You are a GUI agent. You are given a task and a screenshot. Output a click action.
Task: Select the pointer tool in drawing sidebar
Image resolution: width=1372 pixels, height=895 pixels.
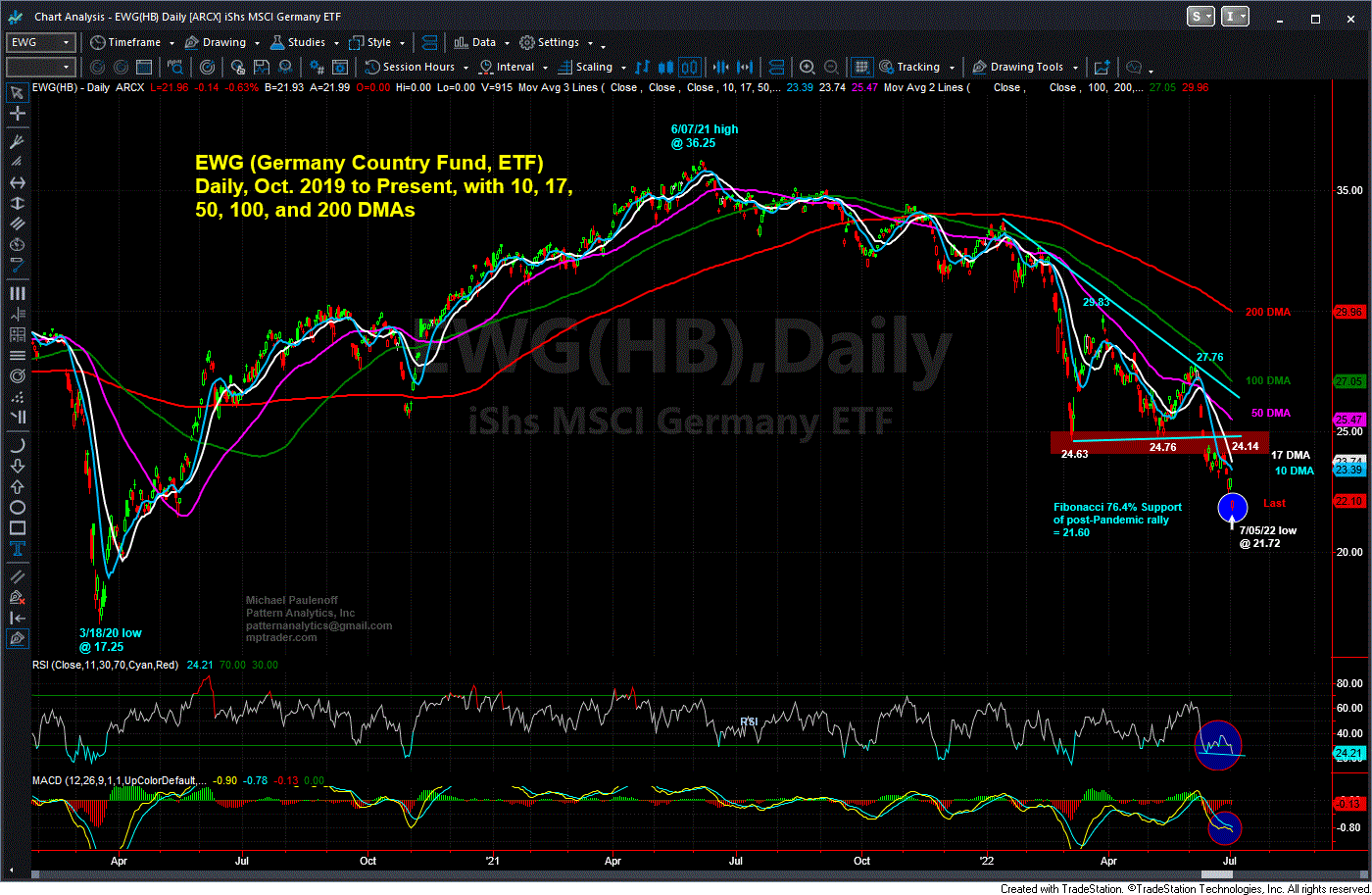(17, 92)
